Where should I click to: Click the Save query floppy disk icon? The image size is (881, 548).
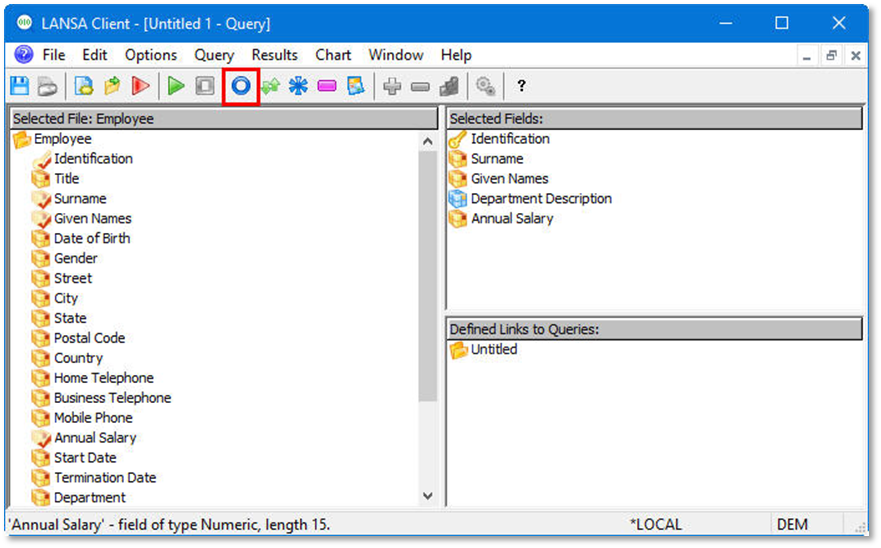pos(20,86)
